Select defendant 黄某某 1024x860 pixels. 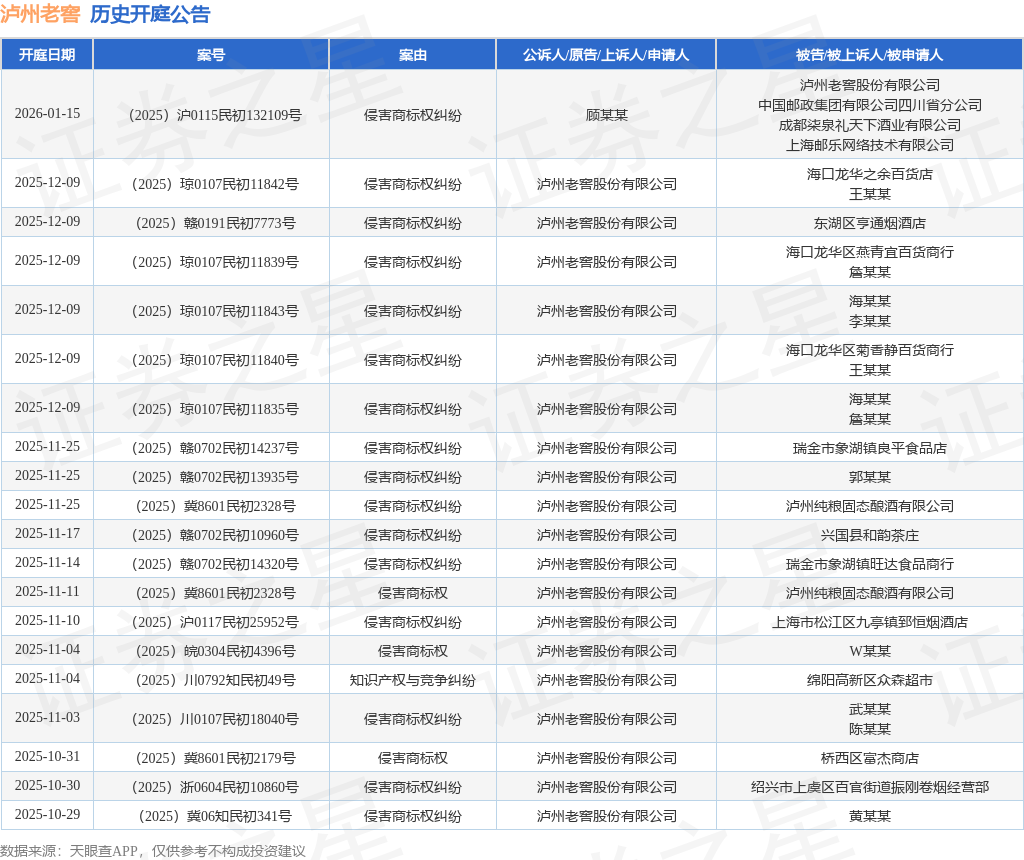click(870, 816)
